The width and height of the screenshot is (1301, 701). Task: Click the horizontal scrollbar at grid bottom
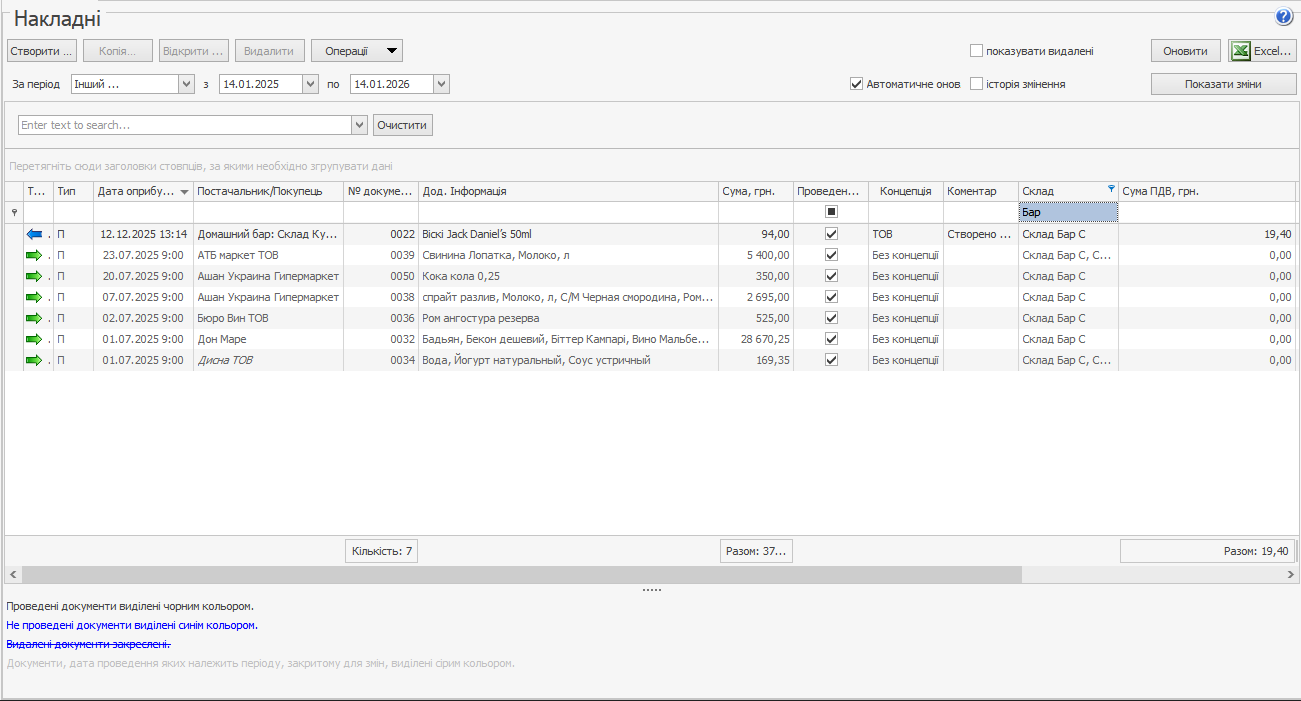coord(520,575)
